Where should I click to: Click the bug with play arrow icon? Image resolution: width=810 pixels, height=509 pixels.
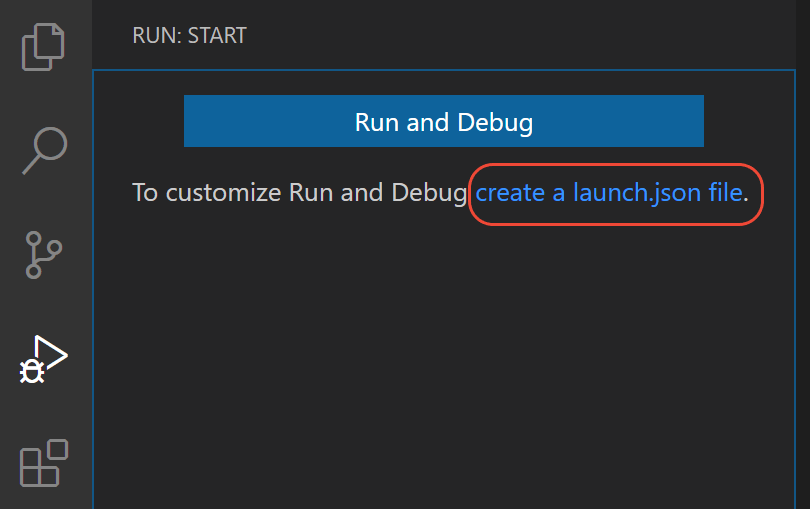(x=44, y=360)
